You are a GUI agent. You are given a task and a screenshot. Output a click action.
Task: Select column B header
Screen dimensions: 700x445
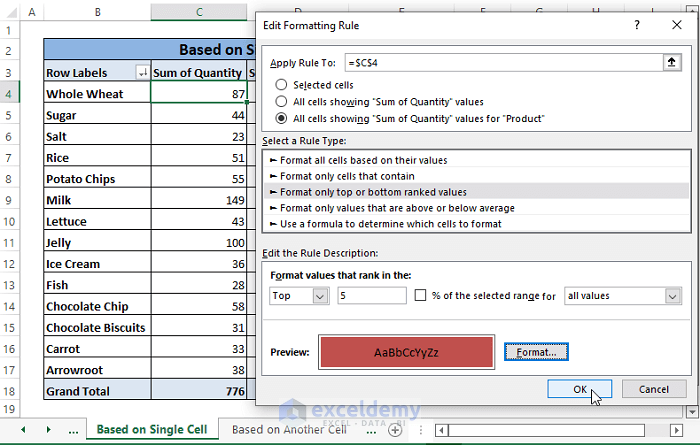coord(97,12)
